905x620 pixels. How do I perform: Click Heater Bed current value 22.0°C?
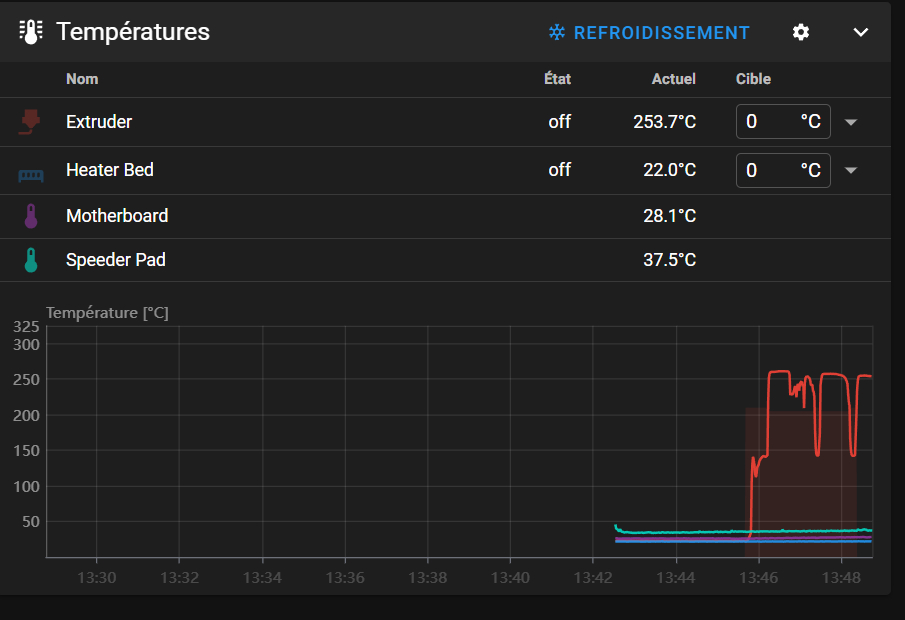click(x=670, y=170)
